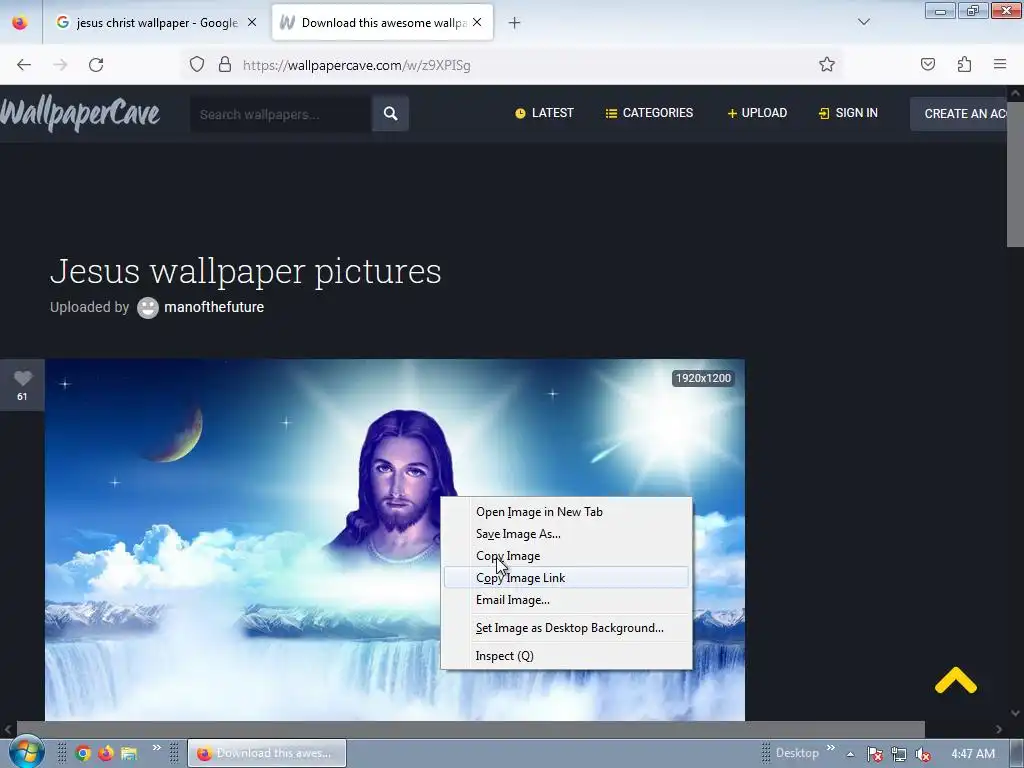The height and width of the screenshot is (768, 1024).
Task: Launch Firefox from the quick launch bar
Action: tap(106, 753)
